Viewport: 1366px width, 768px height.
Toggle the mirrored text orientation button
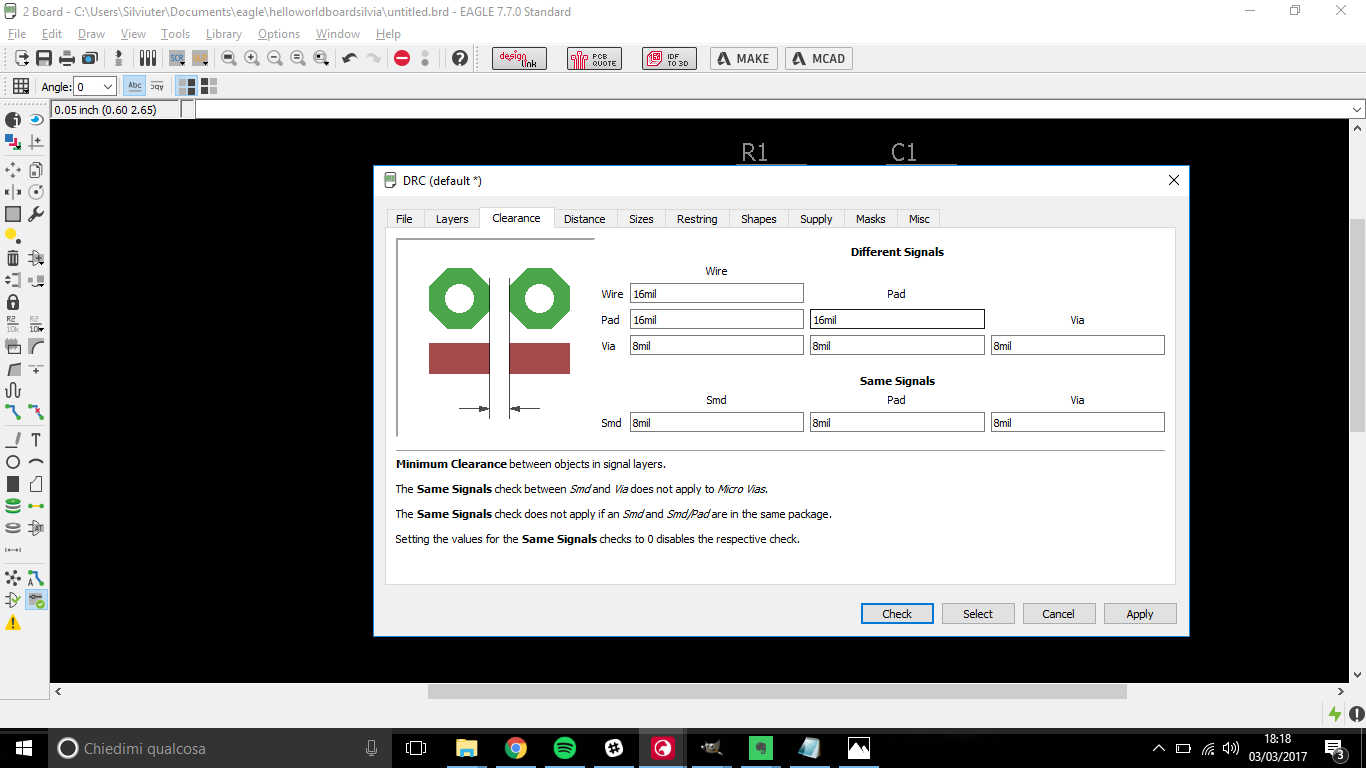[x=157, y=87]
